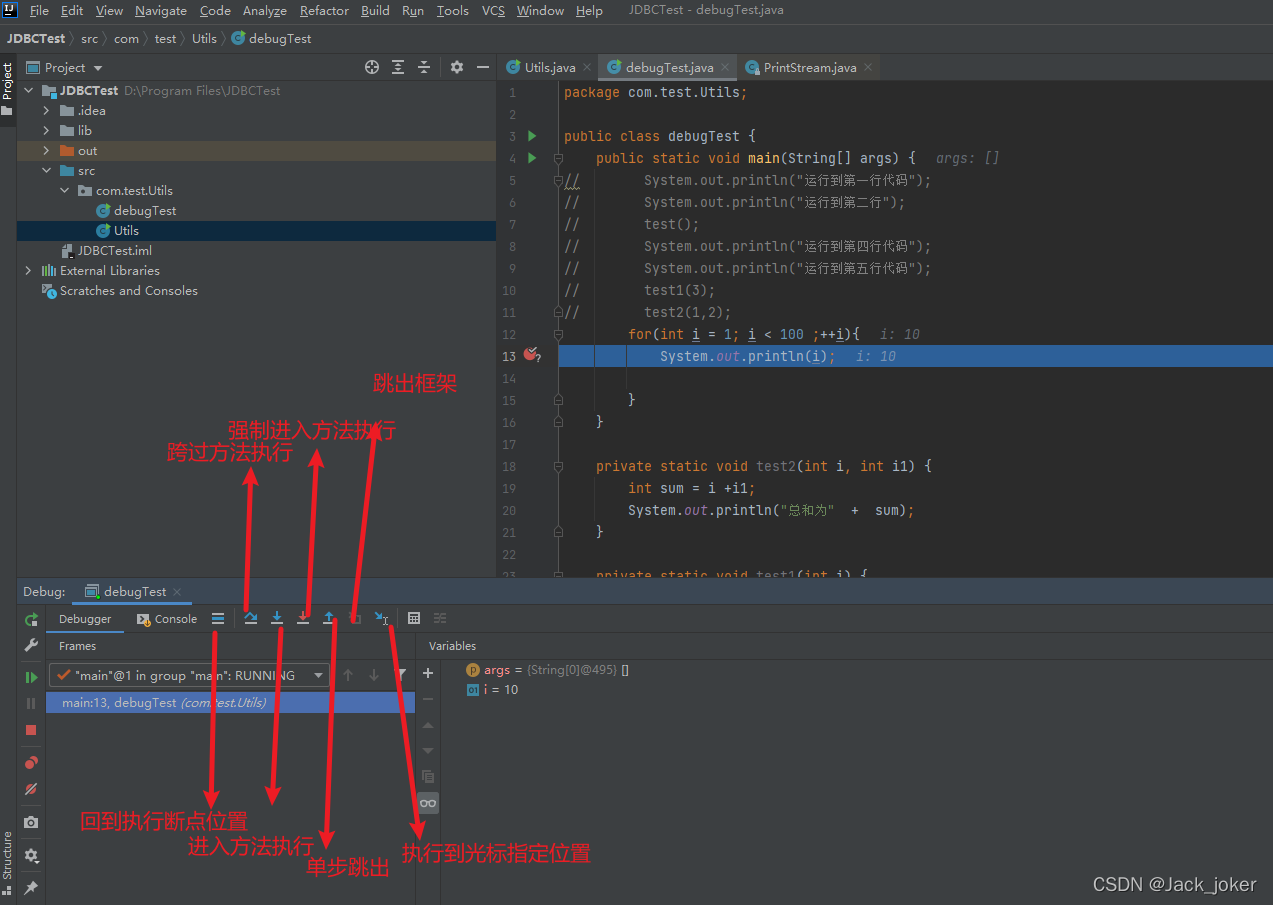Resume program with the green play icon
This screenshot has height=905, width=1273.
tap(31, 677)
